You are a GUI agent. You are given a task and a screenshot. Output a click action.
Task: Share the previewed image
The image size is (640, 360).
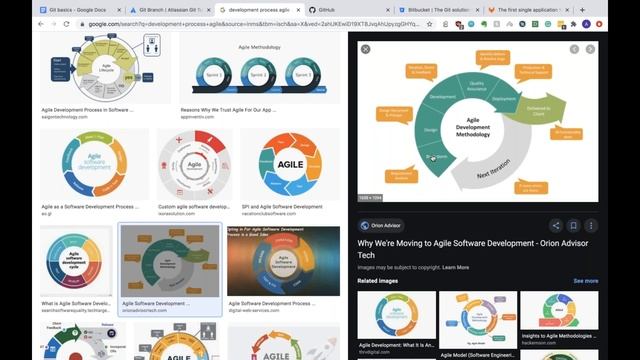point(556,225)
